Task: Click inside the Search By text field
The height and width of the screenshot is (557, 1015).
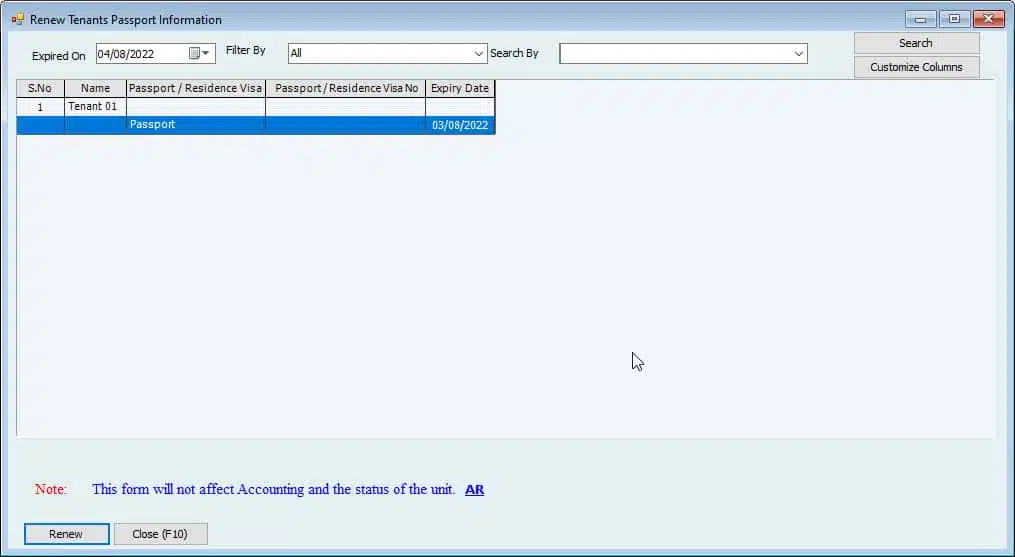Action: point(675,54)
